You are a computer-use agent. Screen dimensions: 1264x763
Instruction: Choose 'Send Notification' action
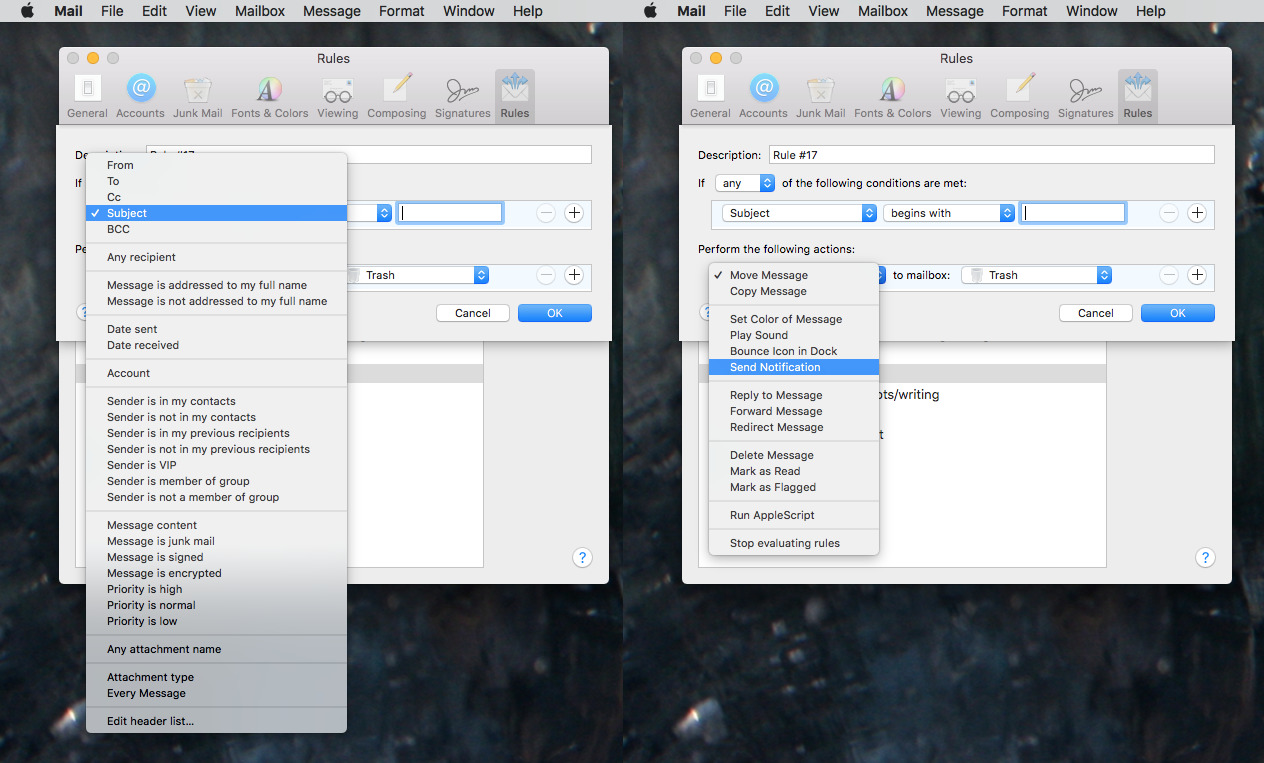pos(793,367)
